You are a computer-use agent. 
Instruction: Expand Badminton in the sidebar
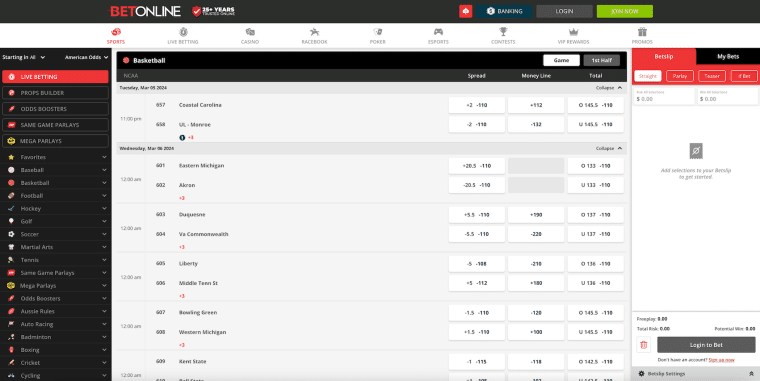[x=104, y=337]
